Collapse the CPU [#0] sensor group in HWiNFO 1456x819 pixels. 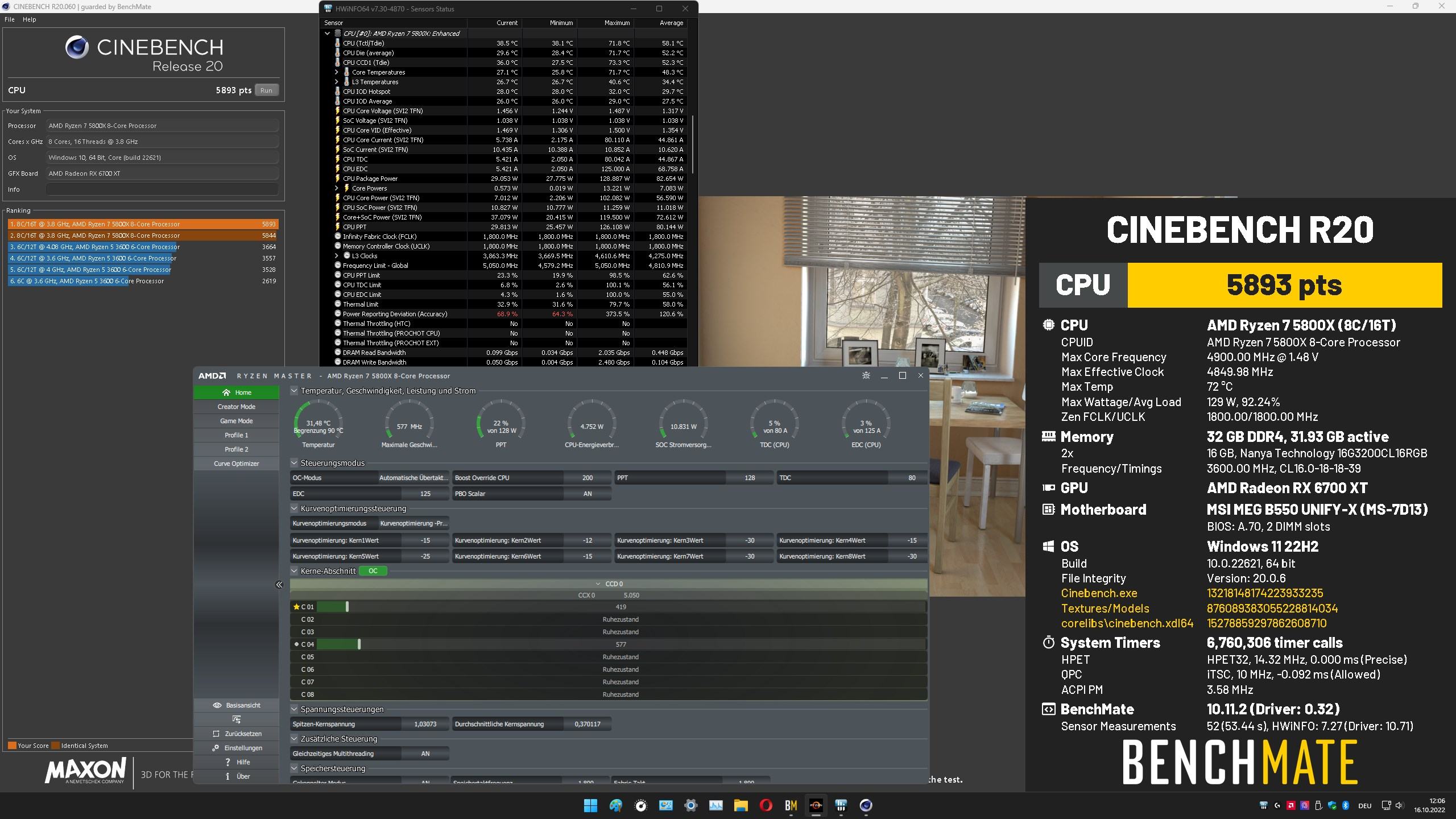click(x=328, y=34)
